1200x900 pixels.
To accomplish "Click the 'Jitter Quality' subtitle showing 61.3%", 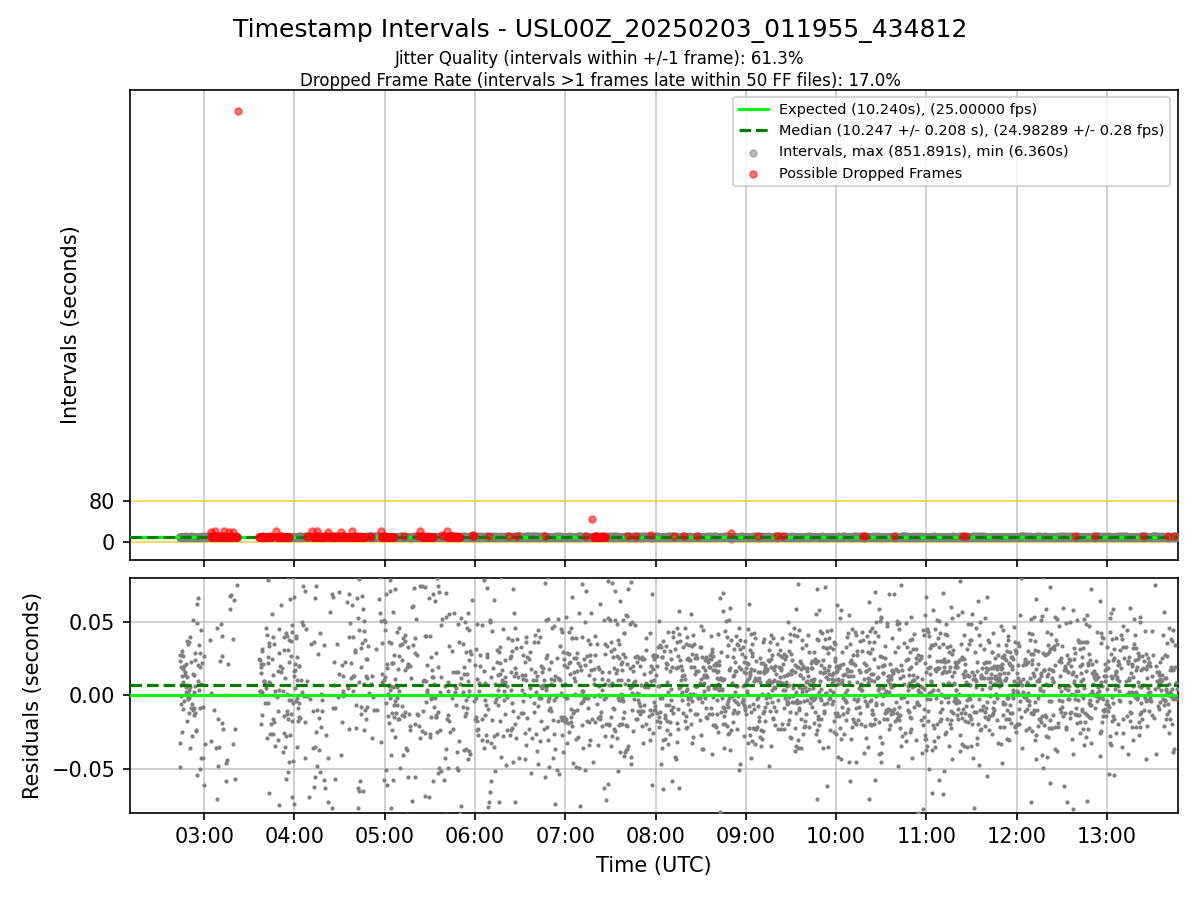I will coord(599,59).
